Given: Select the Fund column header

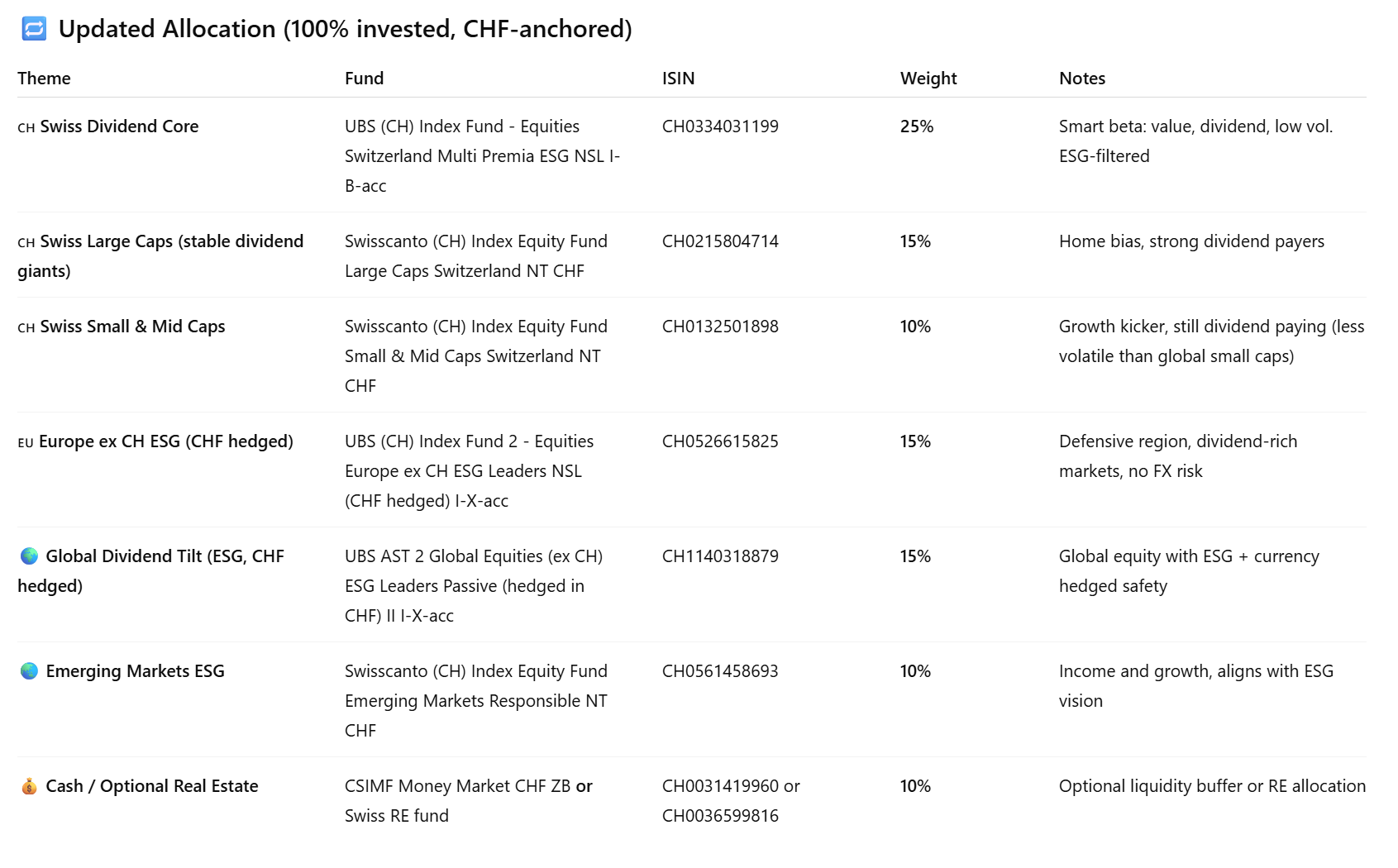Looking at the screenshot, I should (x=364, y=79).
